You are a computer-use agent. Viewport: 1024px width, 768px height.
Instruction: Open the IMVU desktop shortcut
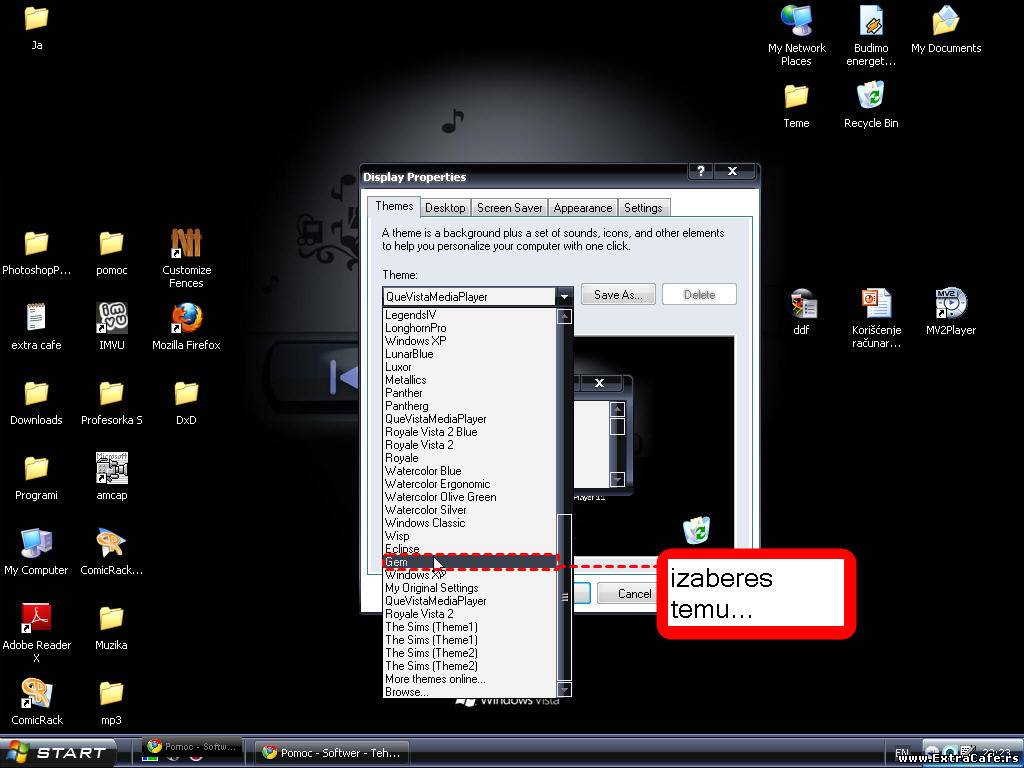click(111, 319)
